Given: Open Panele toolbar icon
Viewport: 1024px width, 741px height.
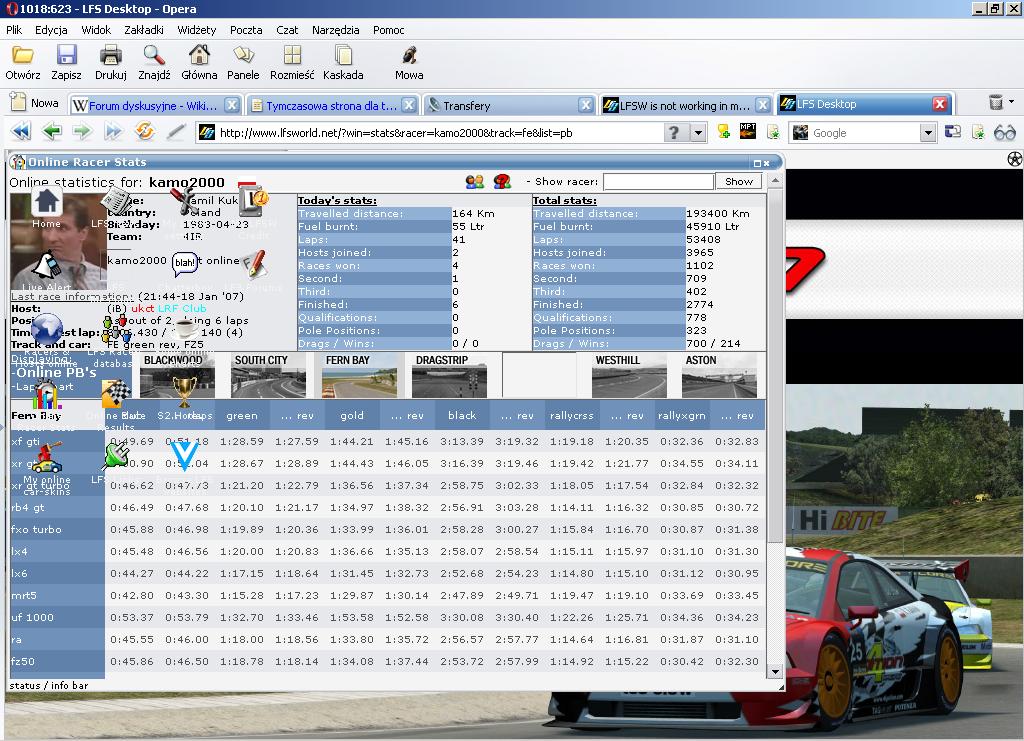Looking at the screenshot, I should [243, 55].
